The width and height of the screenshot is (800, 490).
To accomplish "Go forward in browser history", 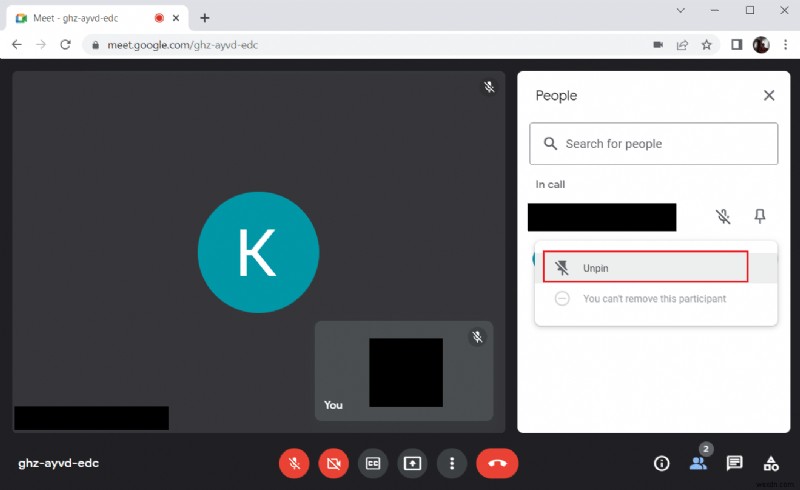I will point(41,45).
